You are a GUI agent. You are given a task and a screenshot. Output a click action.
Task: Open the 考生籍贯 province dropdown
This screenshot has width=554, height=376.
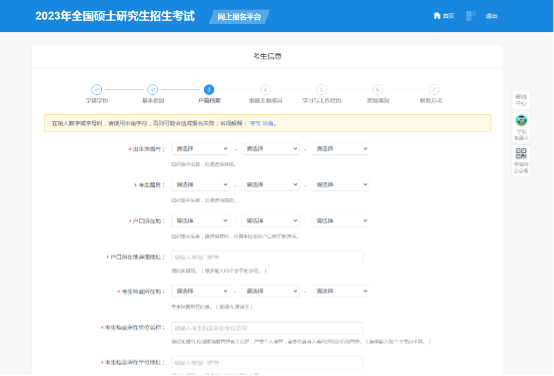[200, 184]
